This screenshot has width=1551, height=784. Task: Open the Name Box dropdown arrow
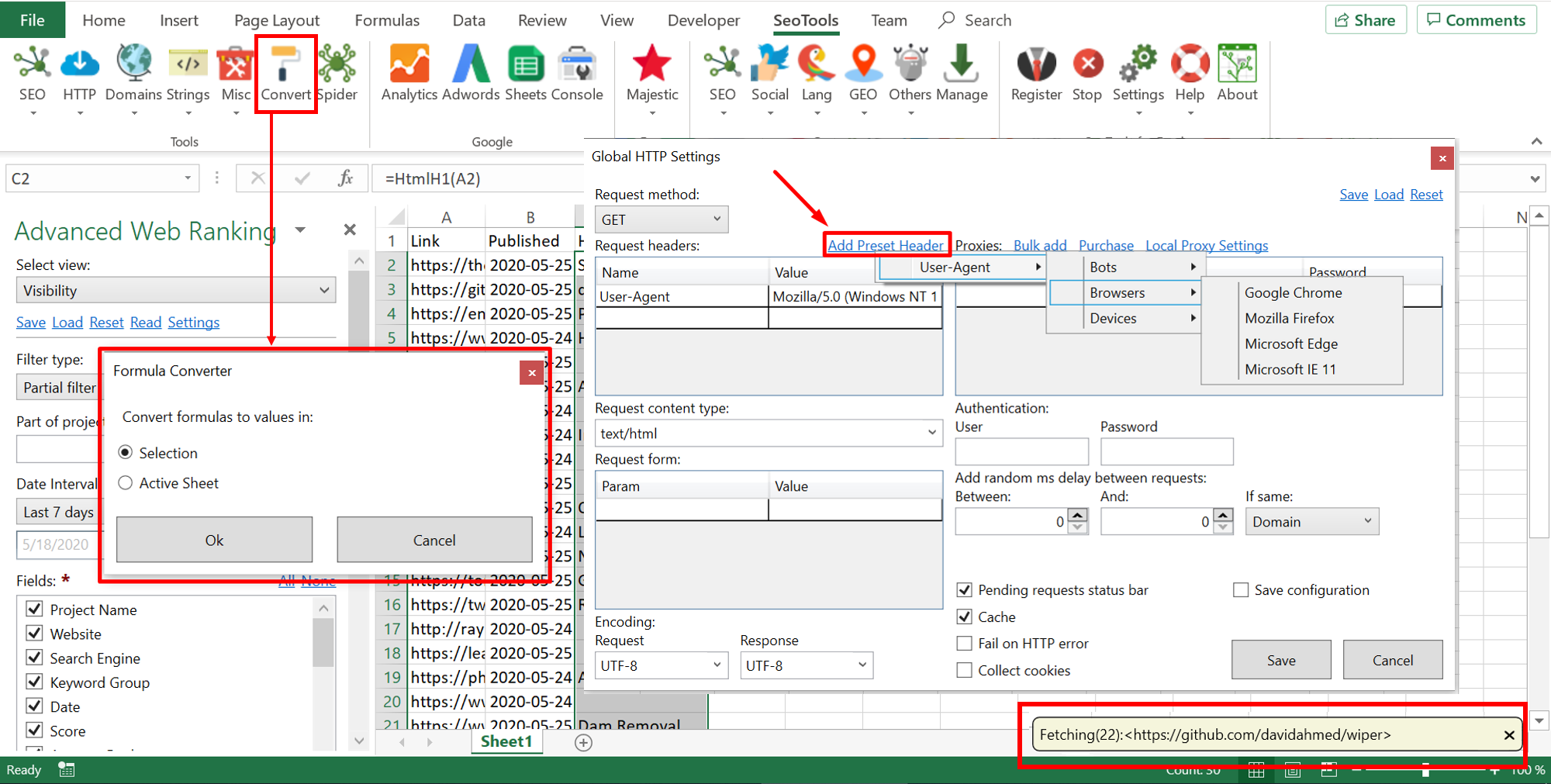point(187,178)
